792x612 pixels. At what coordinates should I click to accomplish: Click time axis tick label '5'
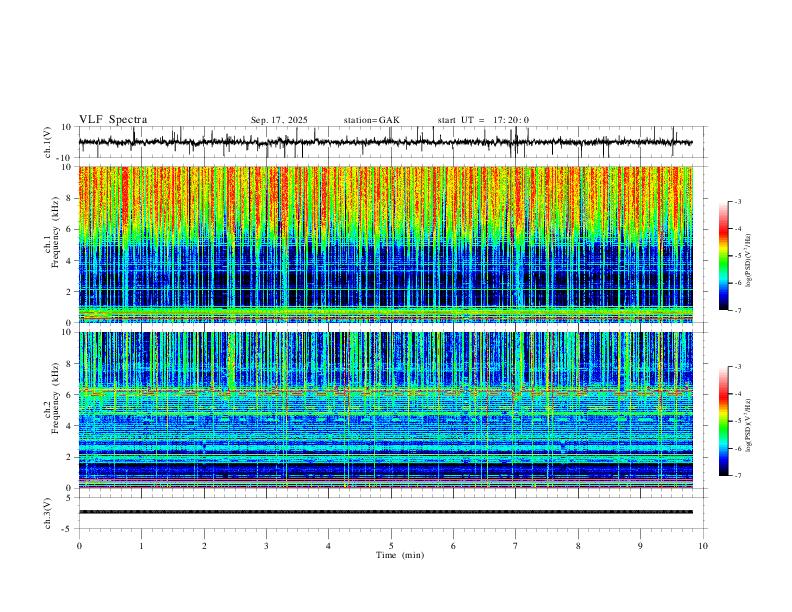tap(391, 546)
